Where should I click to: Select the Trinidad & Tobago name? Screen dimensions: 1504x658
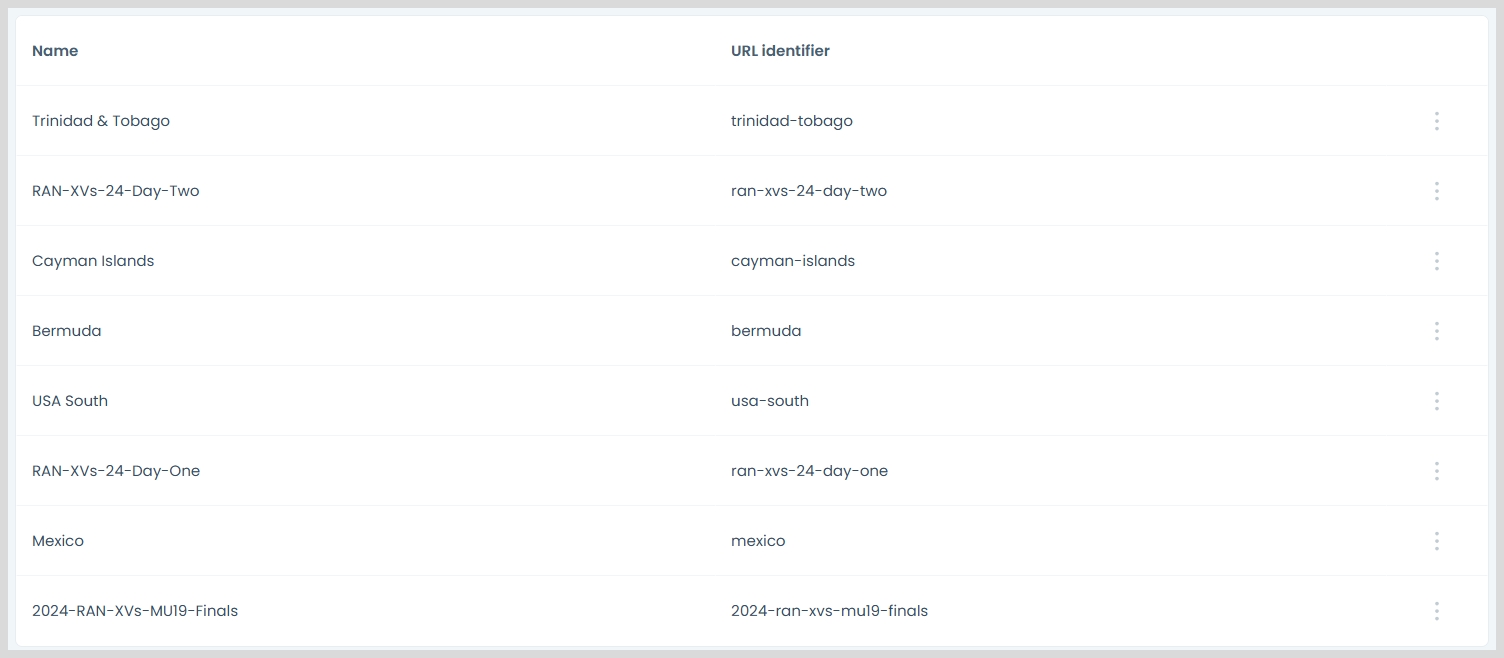pos(101,121)
